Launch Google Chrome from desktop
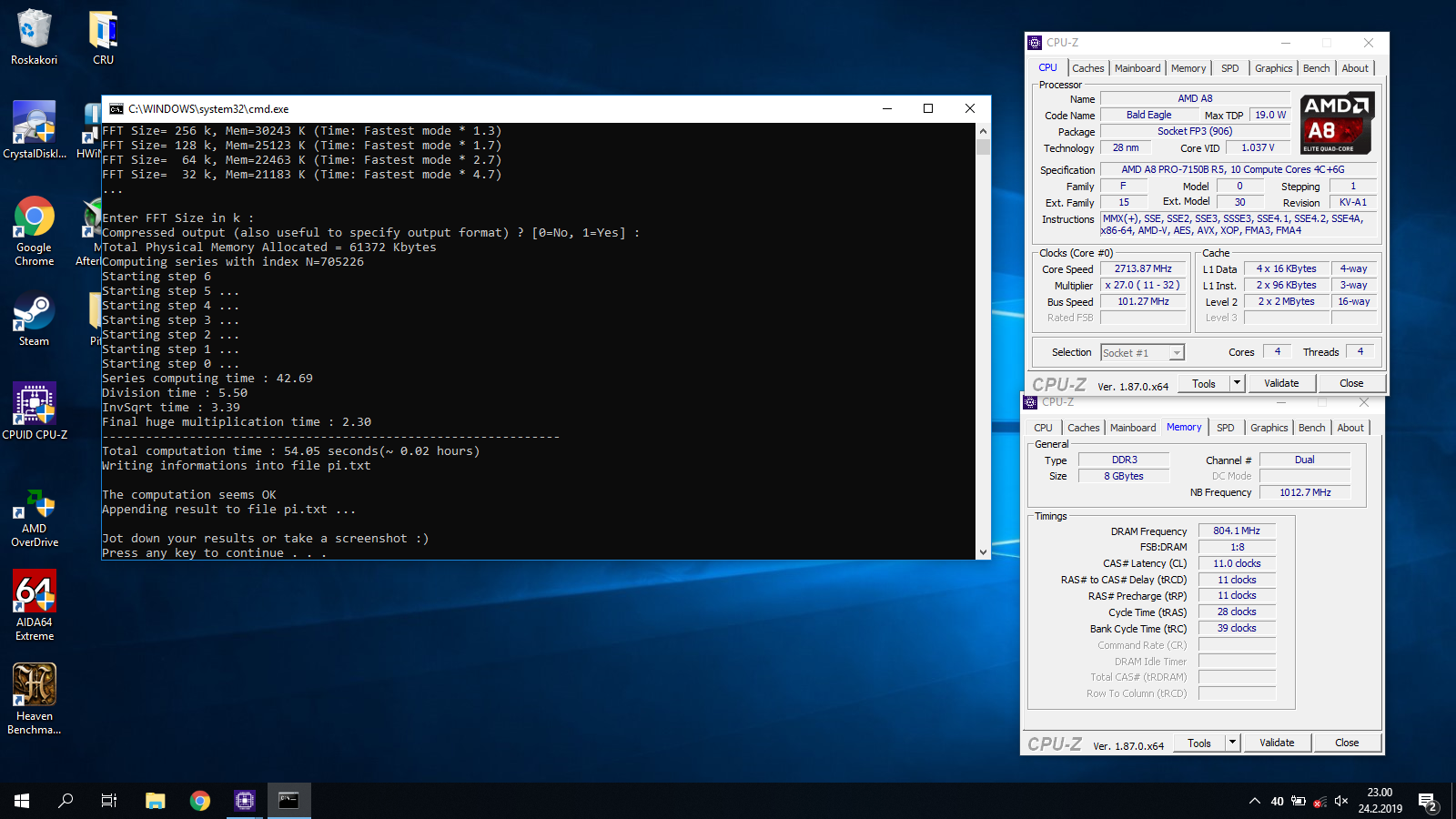The image size is (1456, 819). (34, 230)
